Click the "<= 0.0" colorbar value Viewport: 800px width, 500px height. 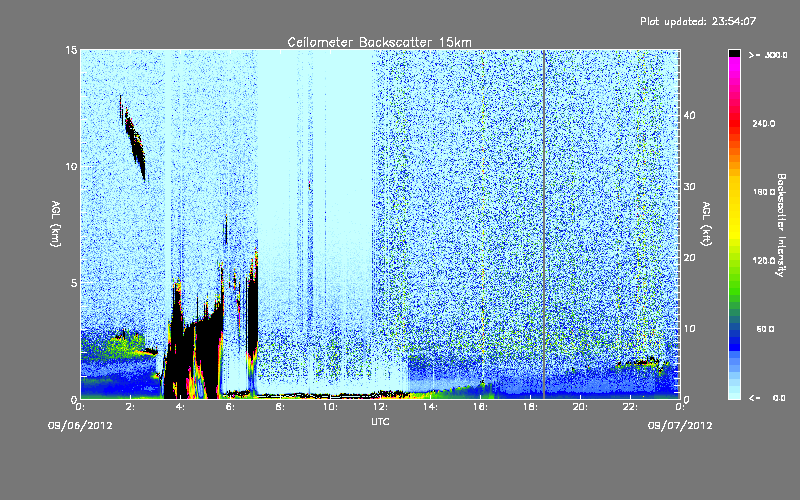pos(767,397)
